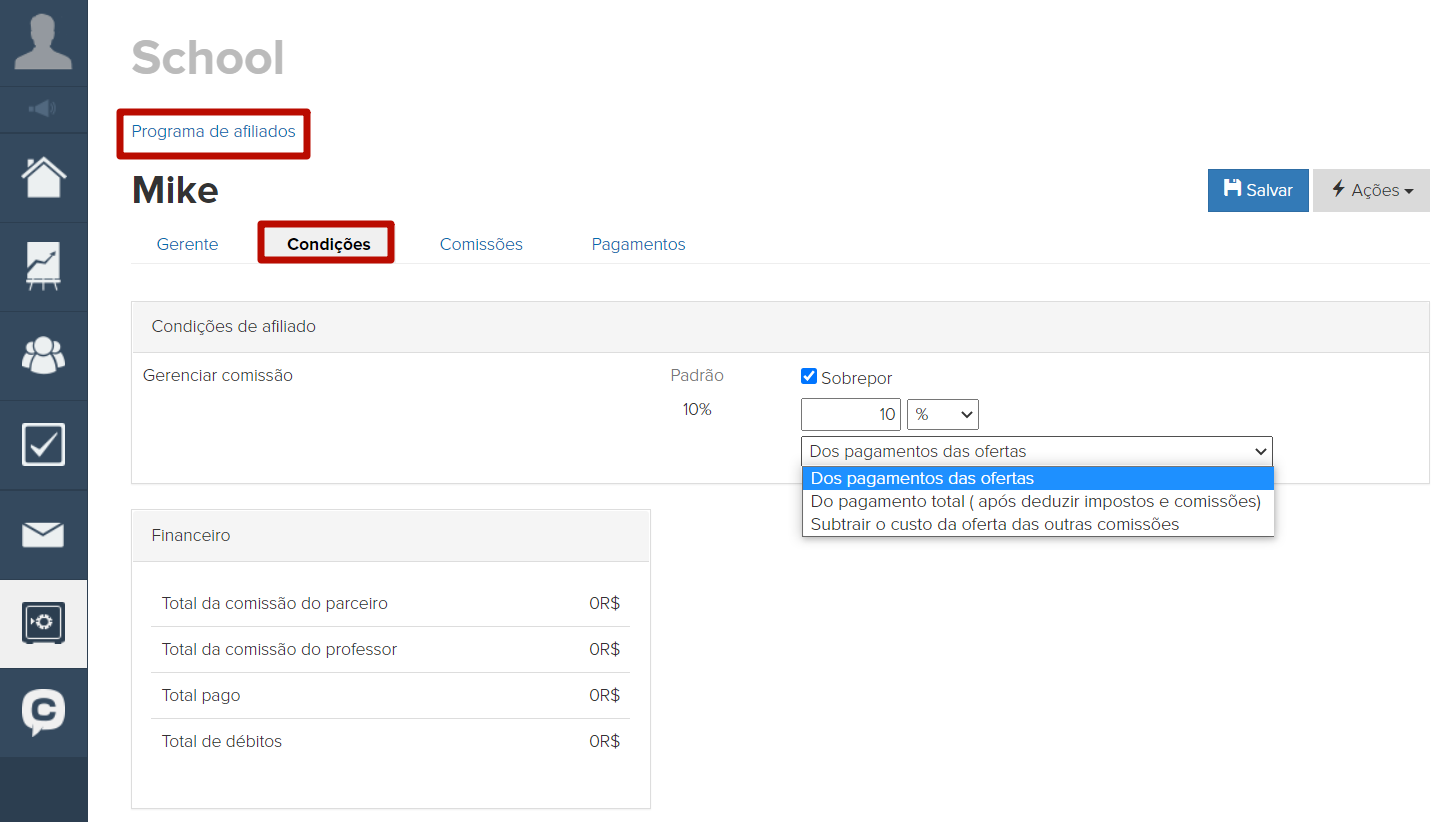Switch to the Comissões tab

(x=481, y=244)
